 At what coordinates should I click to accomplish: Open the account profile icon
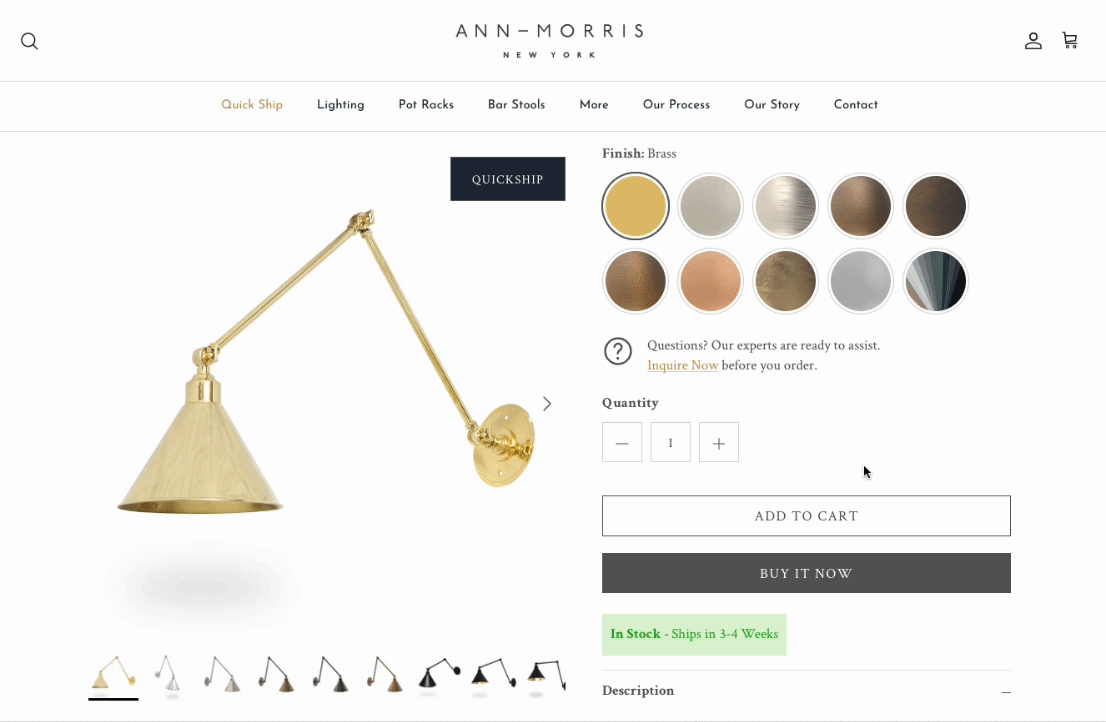[x=1033, y=41]
